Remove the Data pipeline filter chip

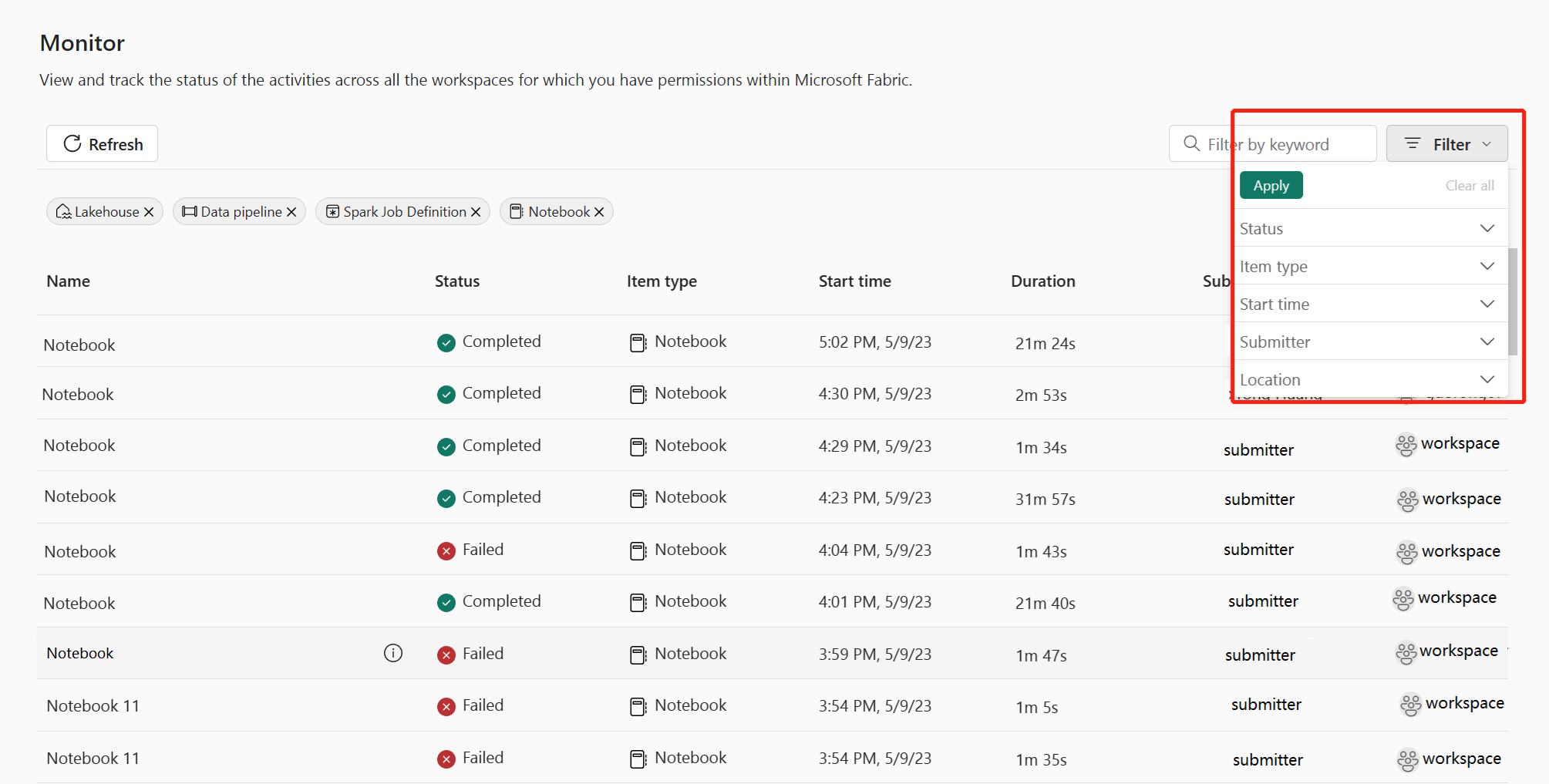click(291, 212)
